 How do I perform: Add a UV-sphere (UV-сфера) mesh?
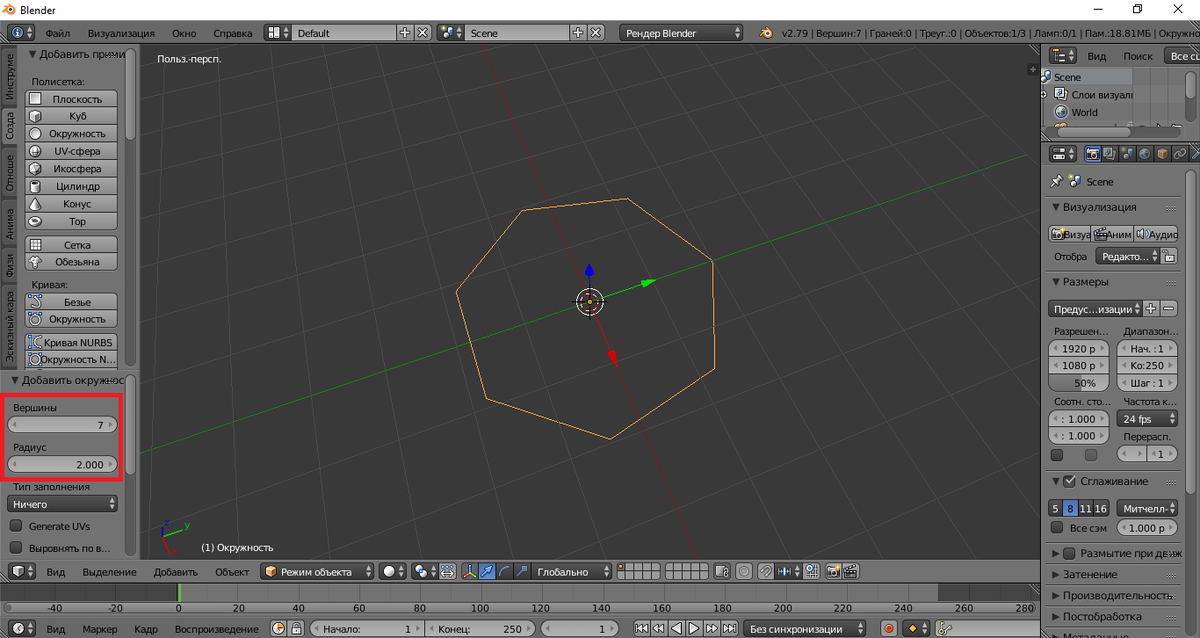[x=71, y=151]
